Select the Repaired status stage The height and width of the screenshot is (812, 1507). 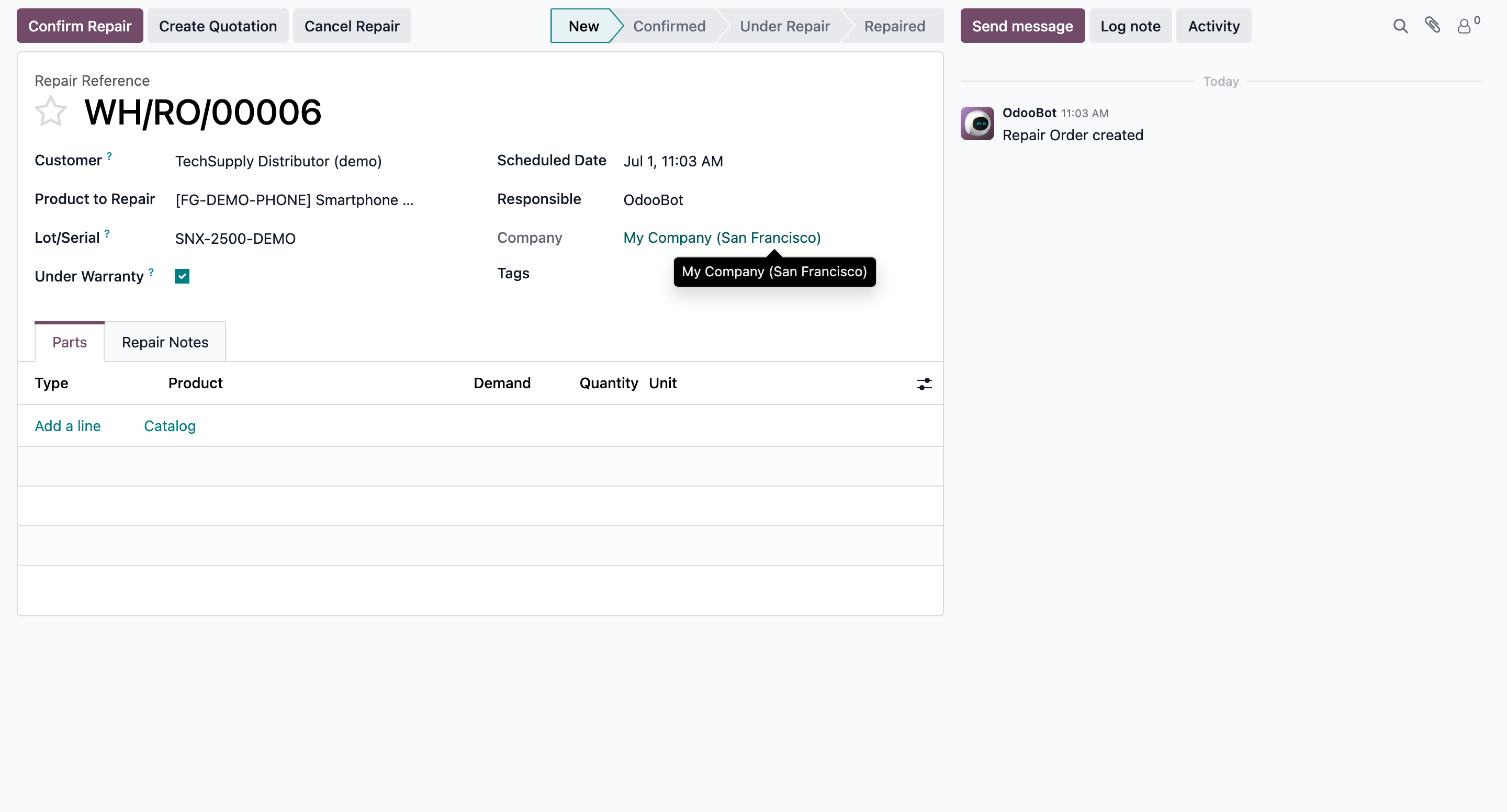894,26
